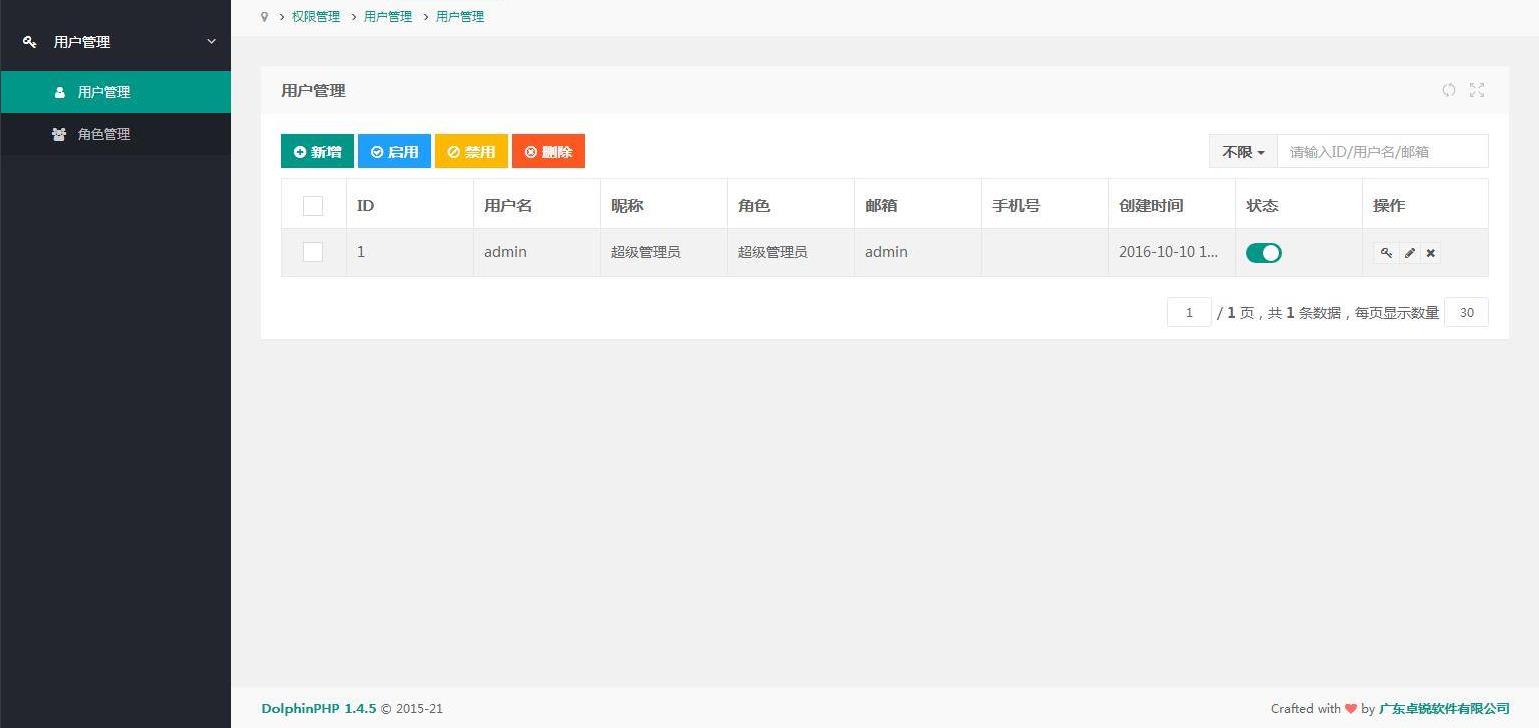Click the 新增 add button
Viewport: 1539px width, 728px height.
point(317,152)
